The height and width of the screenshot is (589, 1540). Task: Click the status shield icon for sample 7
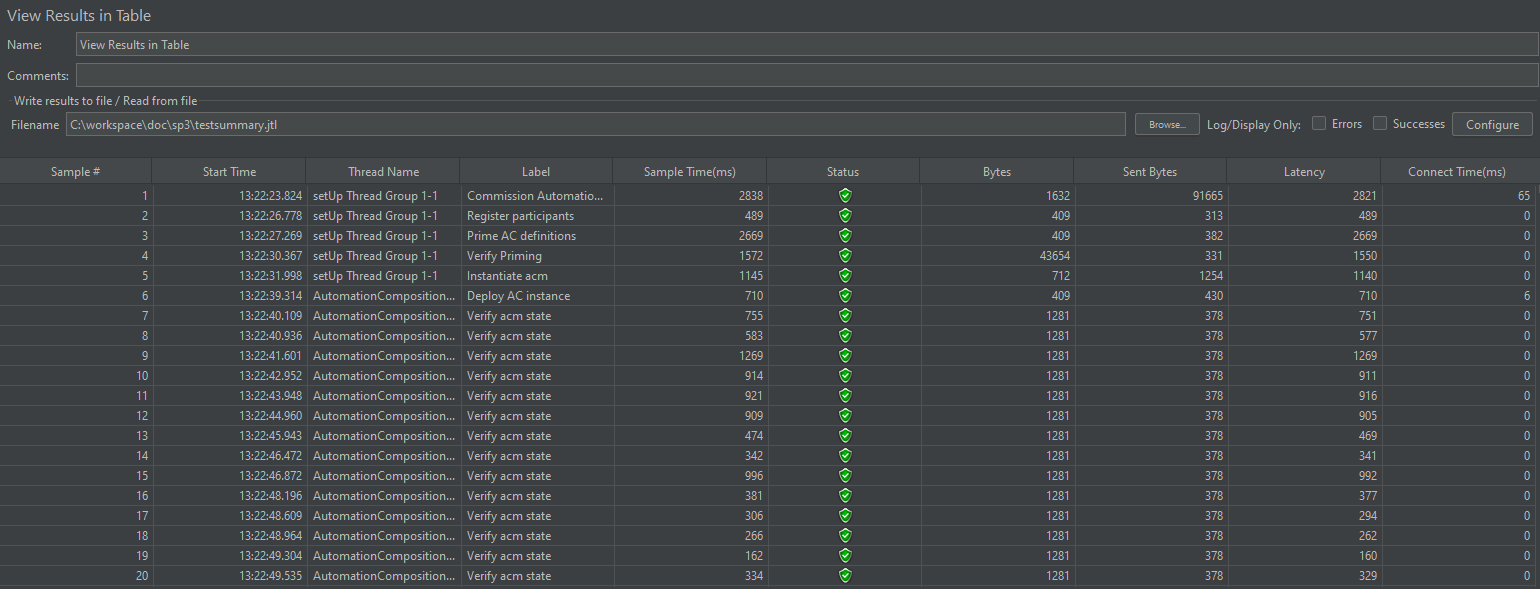coord(844,316)
